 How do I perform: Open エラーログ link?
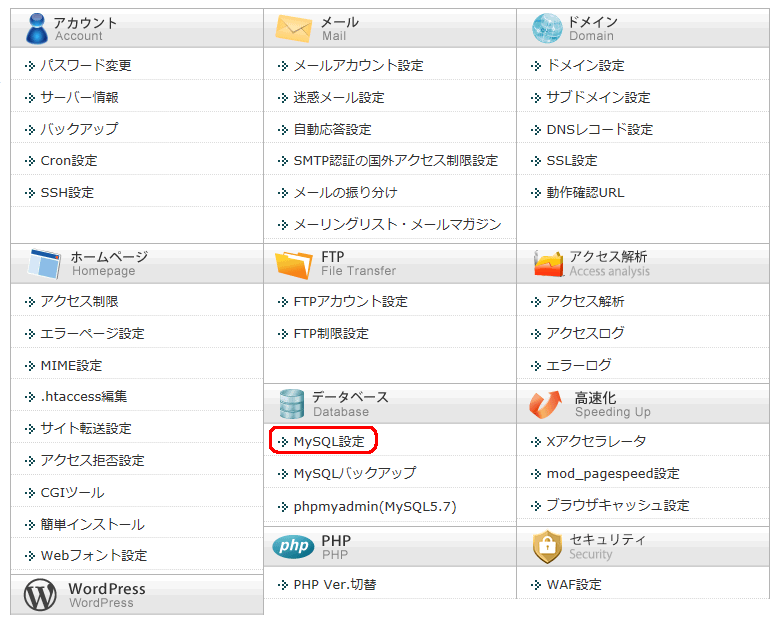[579, 366]
